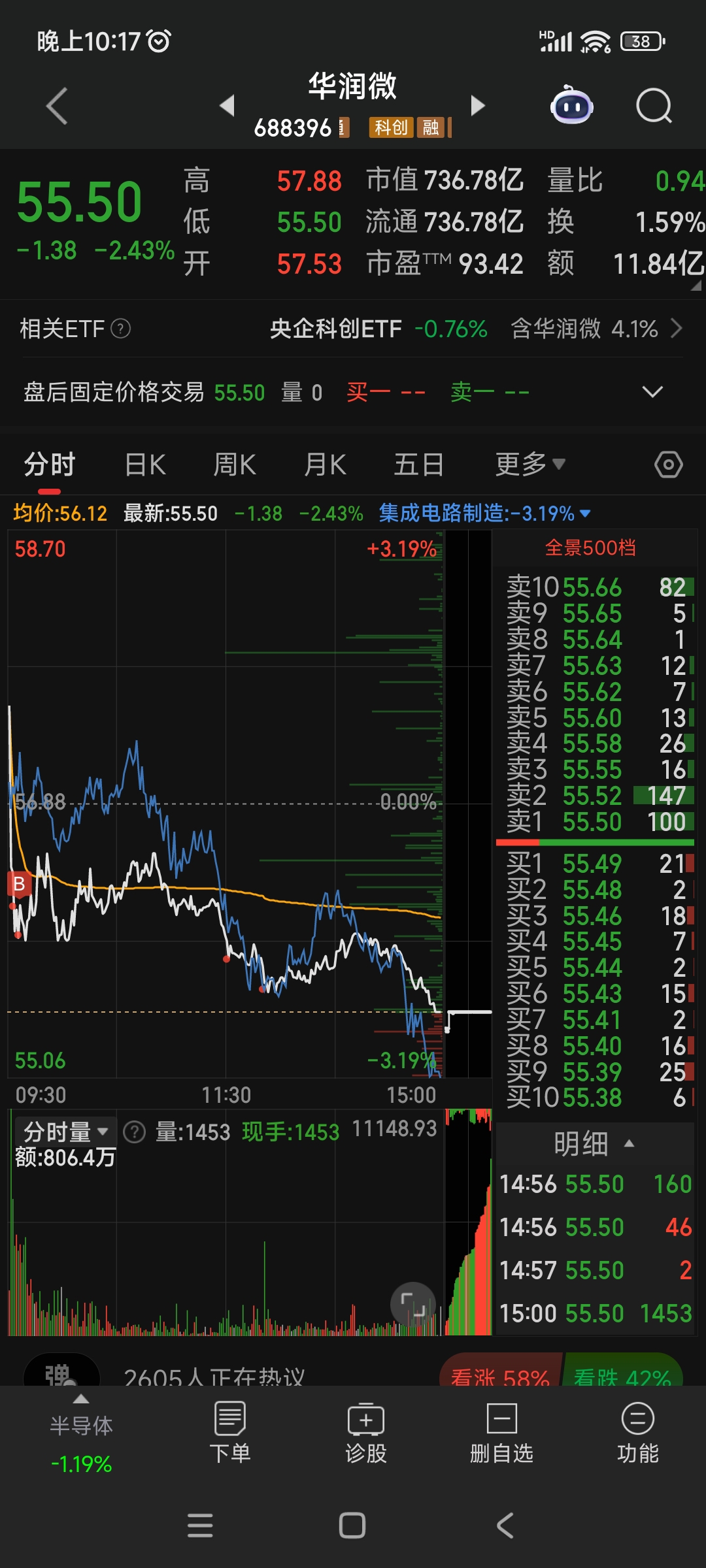Viewport: 706px width, 1568px height.
Task: Tap 均价:56.12 label
Action: tap(60, 514)
